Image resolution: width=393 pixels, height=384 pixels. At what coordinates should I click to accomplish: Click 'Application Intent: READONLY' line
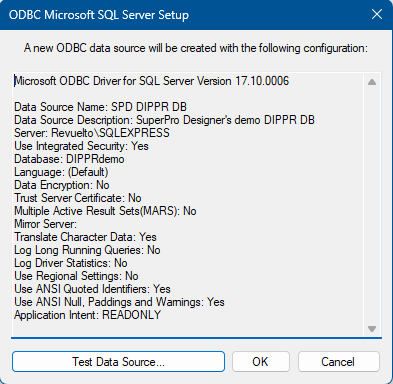[88, 315]
